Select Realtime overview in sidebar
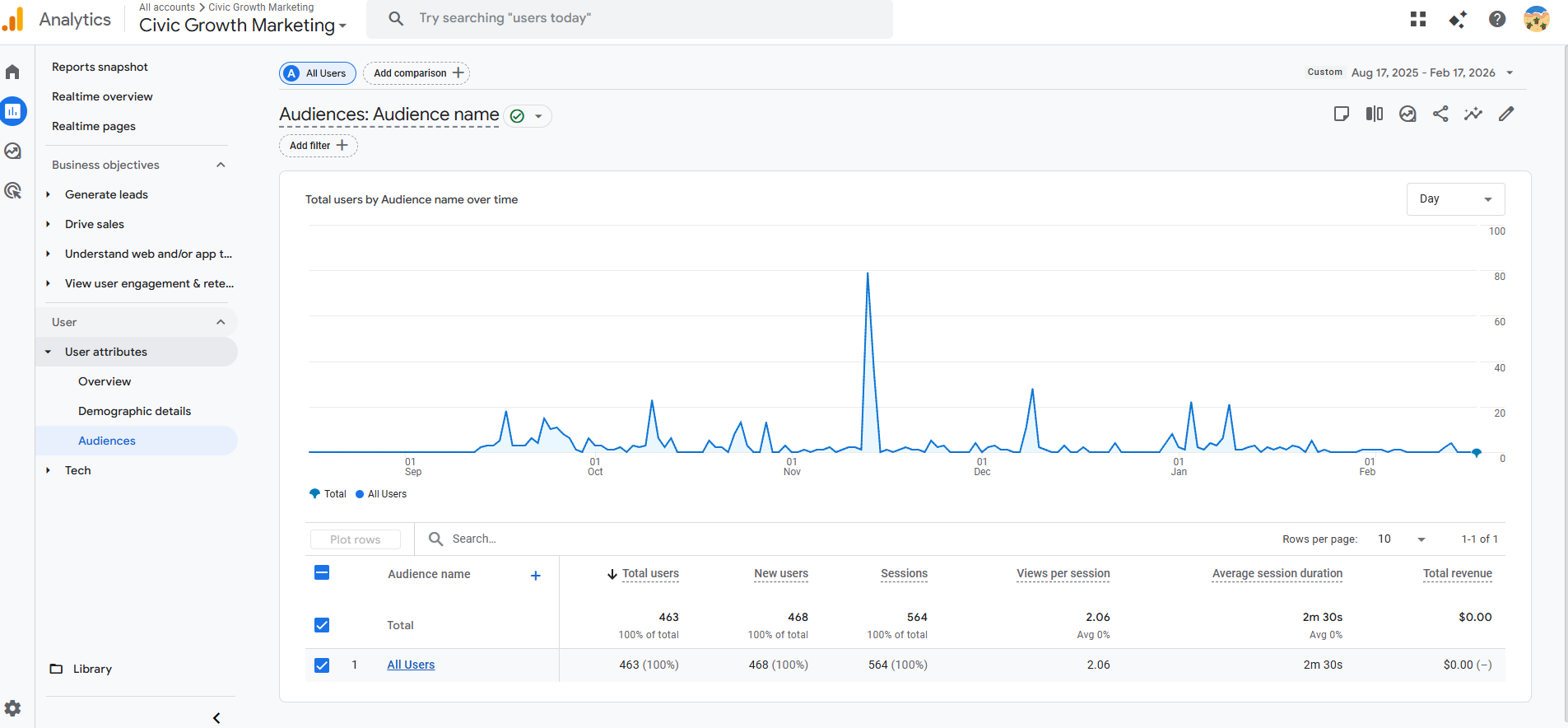Image resolution: width=1568 pixels, height=728 pixels. coord(102,96)
